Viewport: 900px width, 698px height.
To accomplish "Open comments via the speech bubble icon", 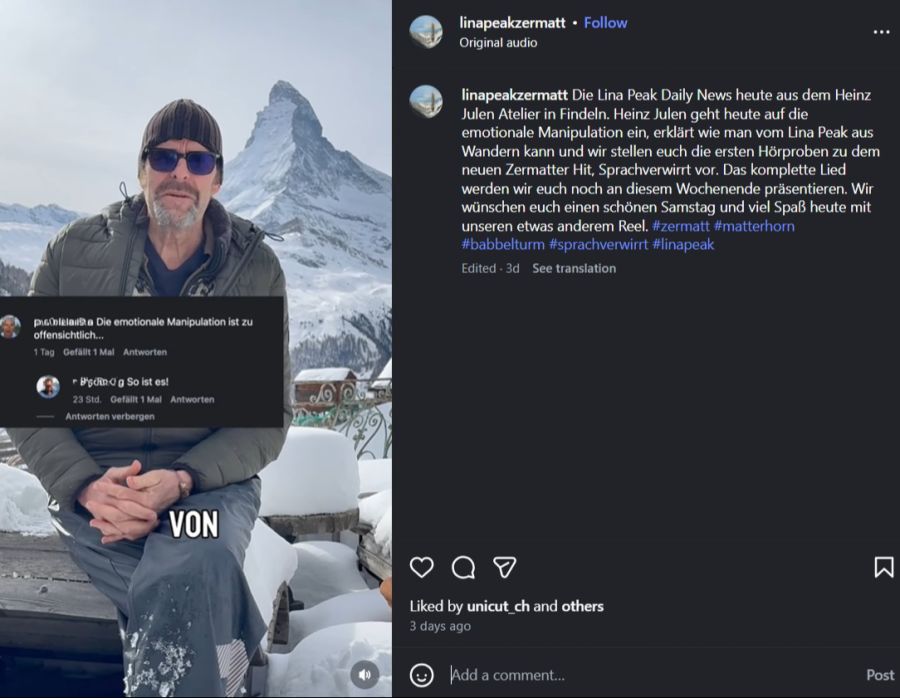I will pyautogui.click(x=463, y=568).
